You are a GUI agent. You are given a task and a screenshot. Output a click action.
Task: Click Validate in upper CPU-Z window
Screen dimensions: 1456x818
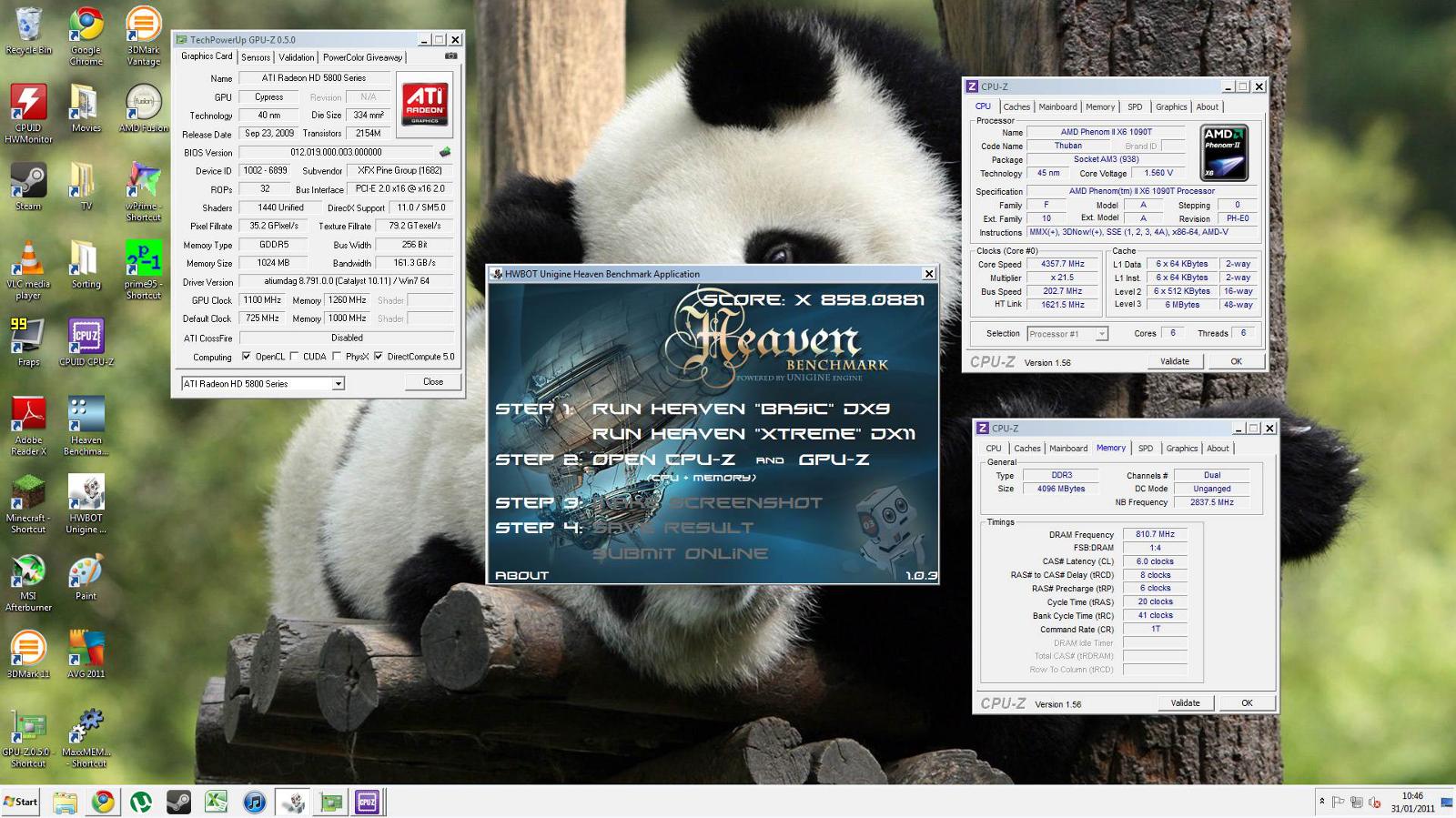[x=1175, y=361]
